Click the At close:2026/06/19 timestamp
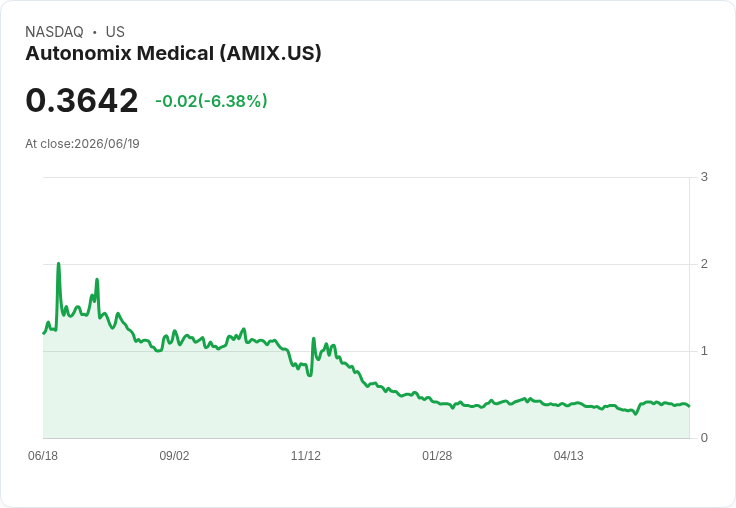Viewport: 736px width, 508px height. coord(82,144)
